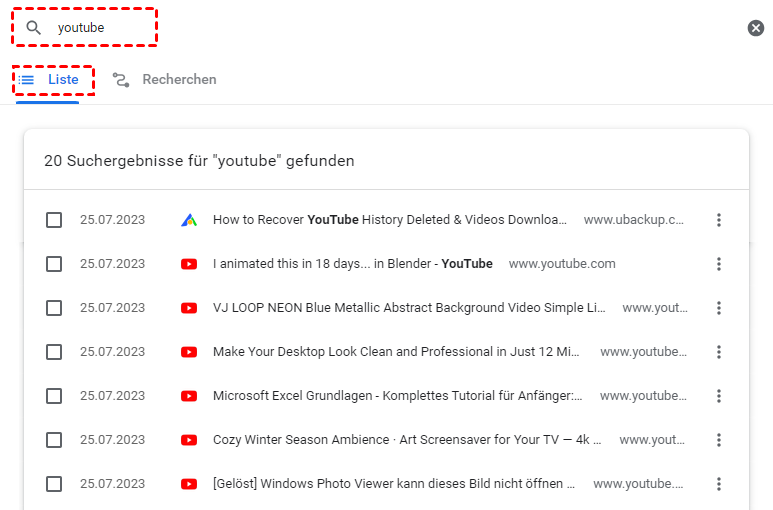
Task: Click the magnifier search icon
Action: click(x=34, y=28)
